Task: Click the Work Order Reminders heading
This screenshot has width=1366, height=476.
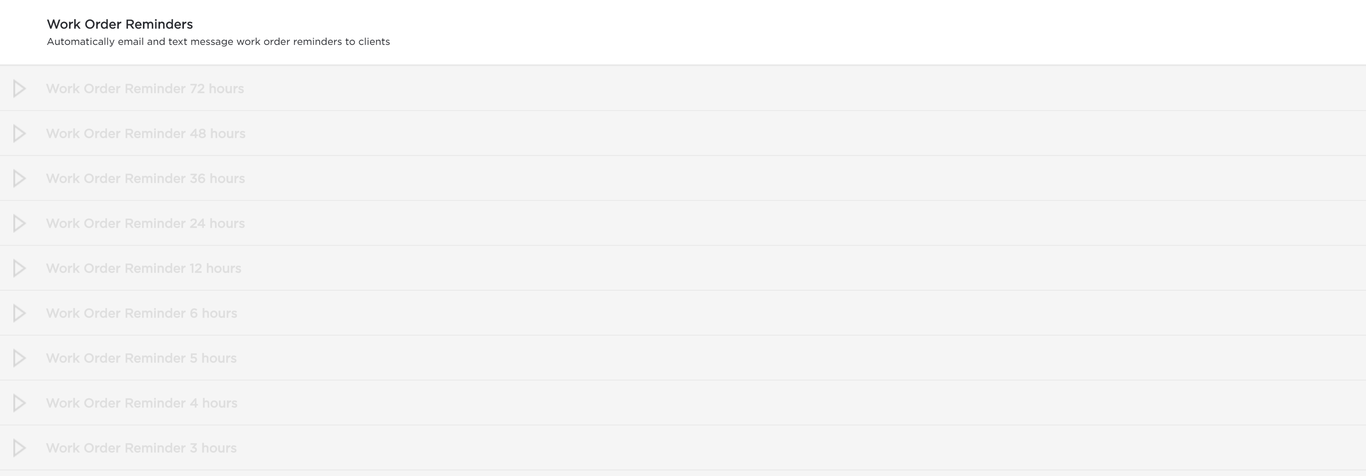Action: point(120,24)
